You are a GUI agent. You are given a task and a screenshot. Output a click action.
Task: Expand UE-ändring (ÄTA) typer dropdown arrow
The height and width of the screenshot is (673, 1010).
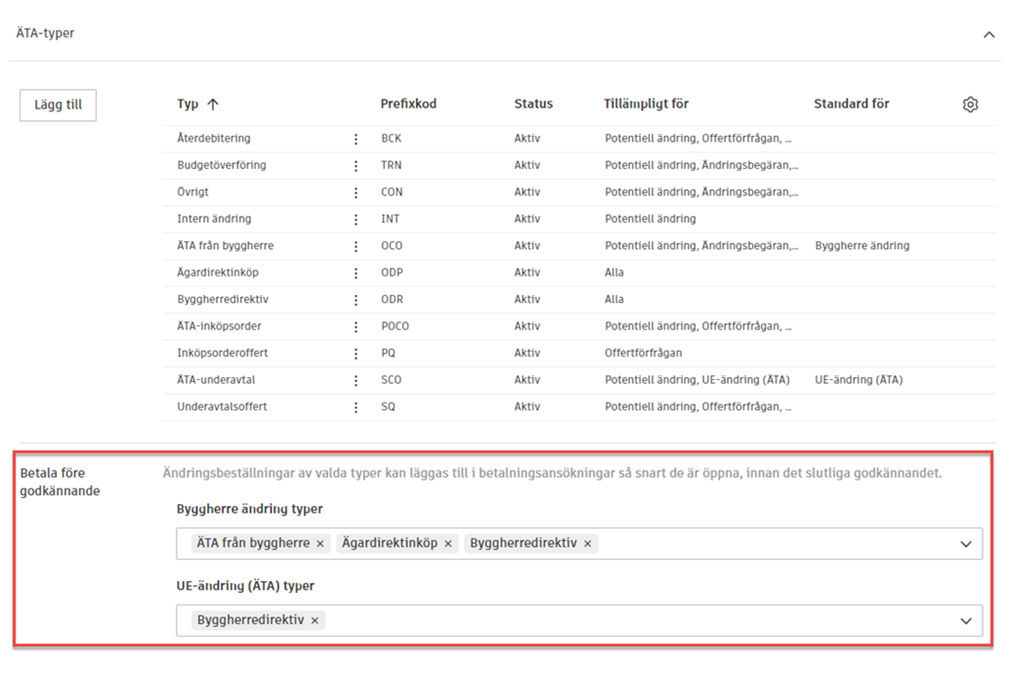[x=966, y=621]
